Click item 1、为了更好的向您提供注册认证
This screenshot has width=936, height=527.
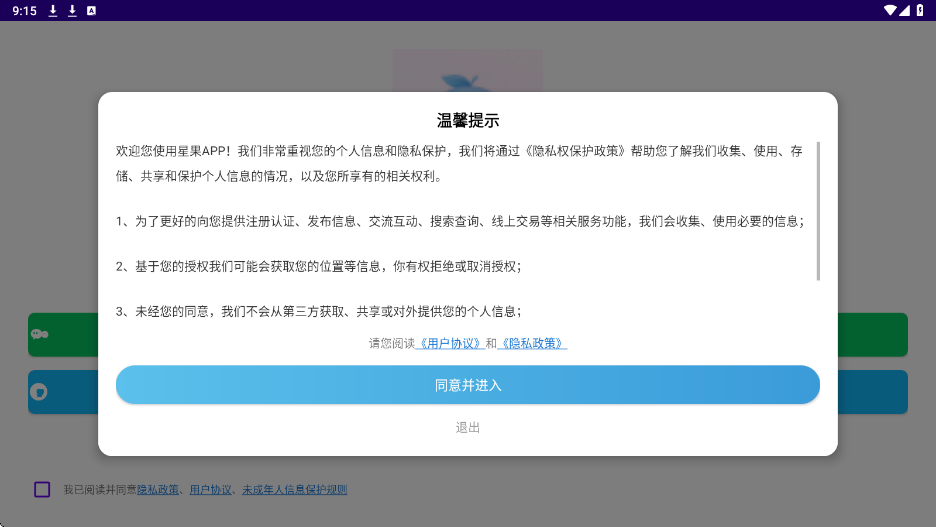460,221
